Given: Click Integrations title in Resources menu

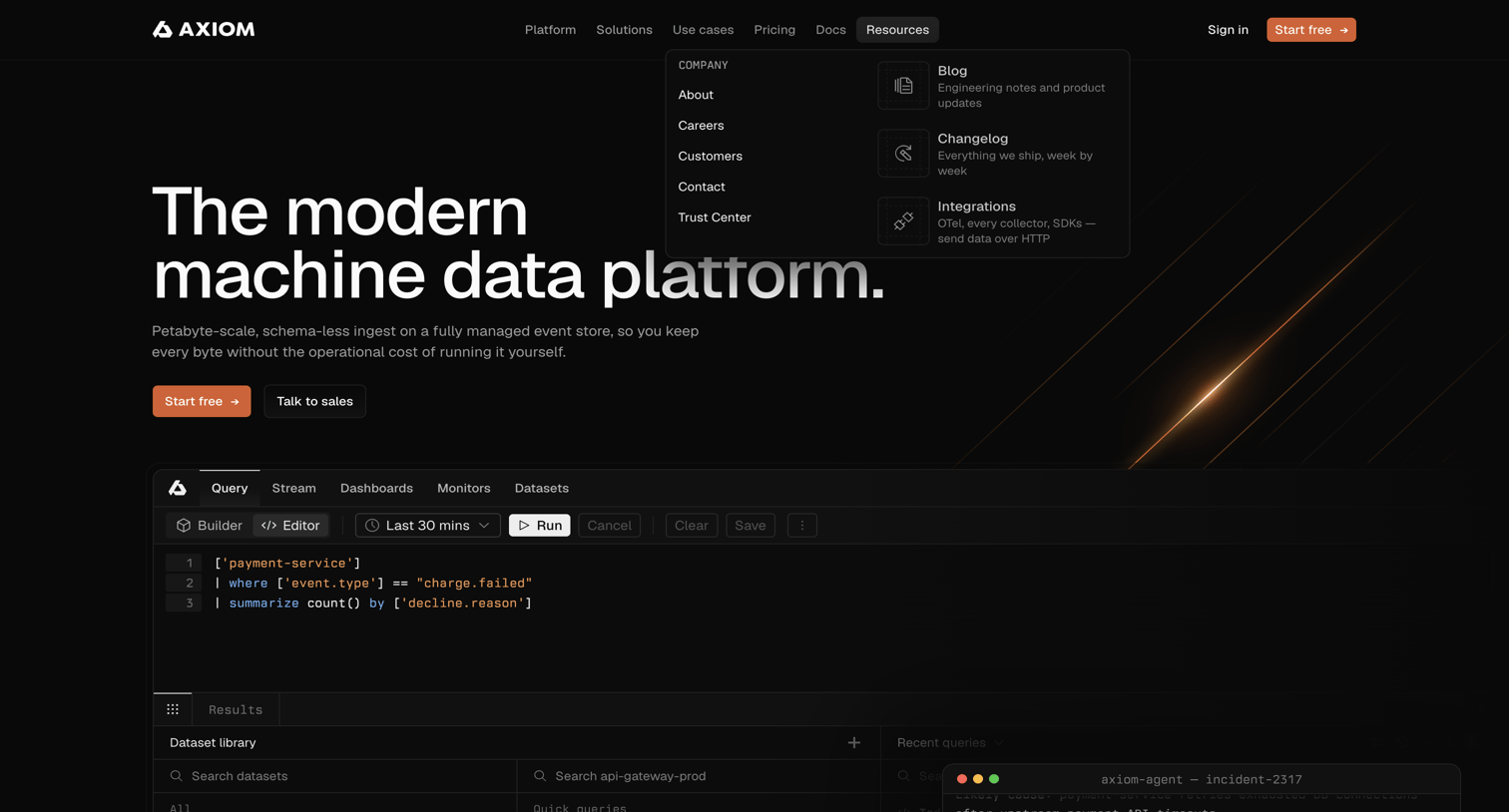Looking at the screenshot, I should click(x=976, y=206).
